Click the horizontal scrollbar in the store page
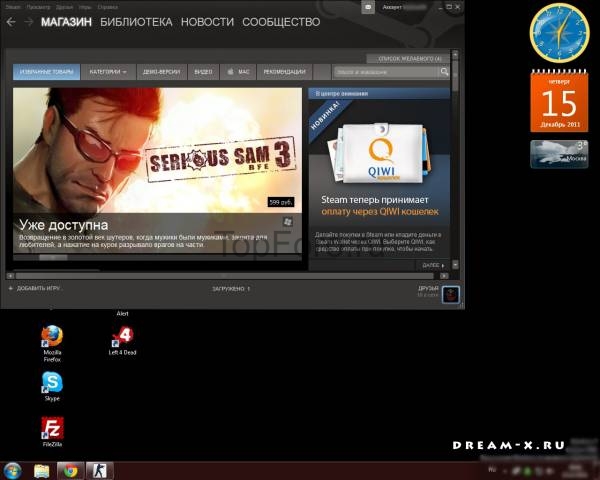This screenshot has height=480, width=600. click(224, 276)
